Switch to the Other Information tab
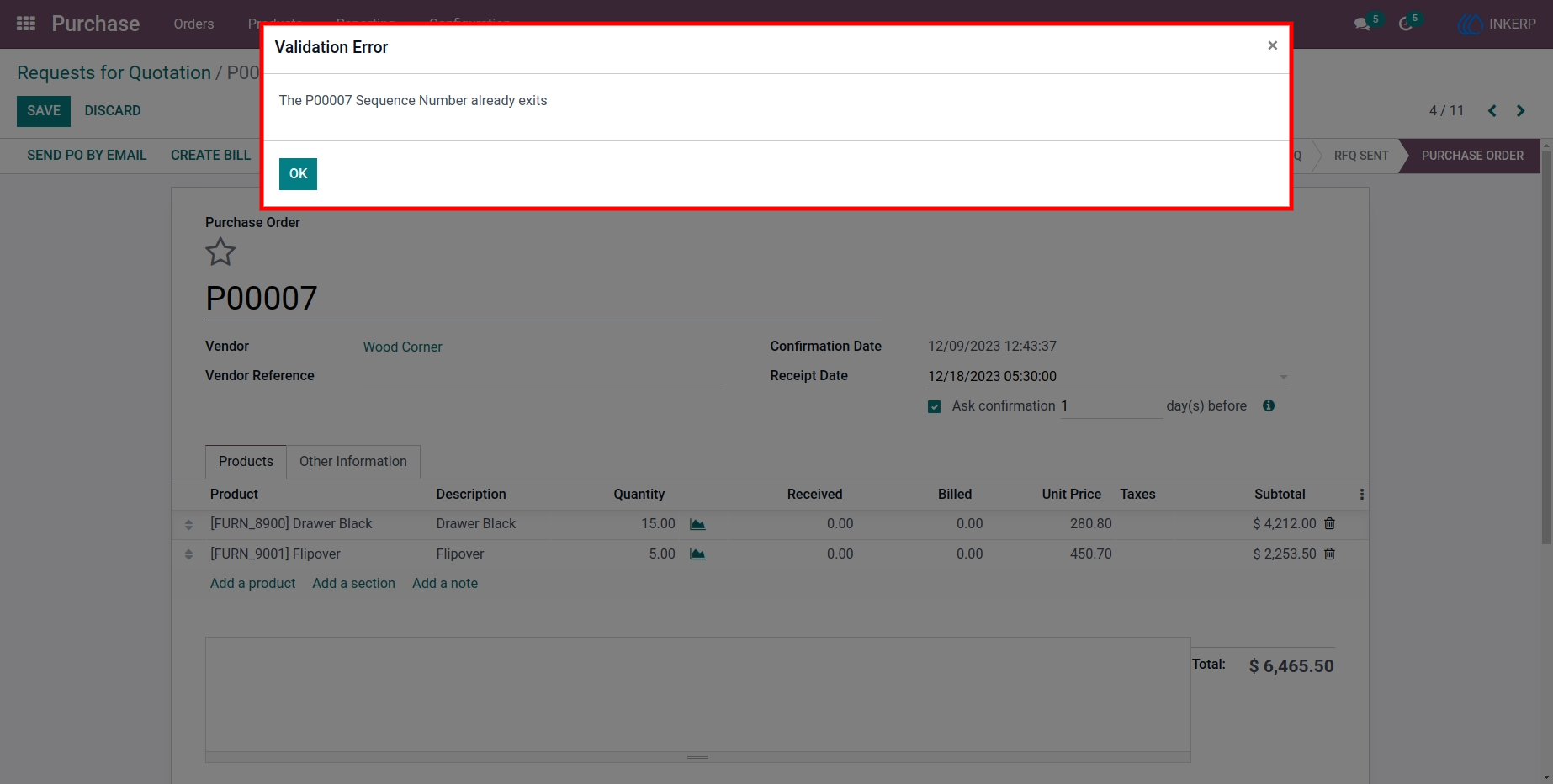1553x784 pixels. pyautogui.click(x=353, y=462)
